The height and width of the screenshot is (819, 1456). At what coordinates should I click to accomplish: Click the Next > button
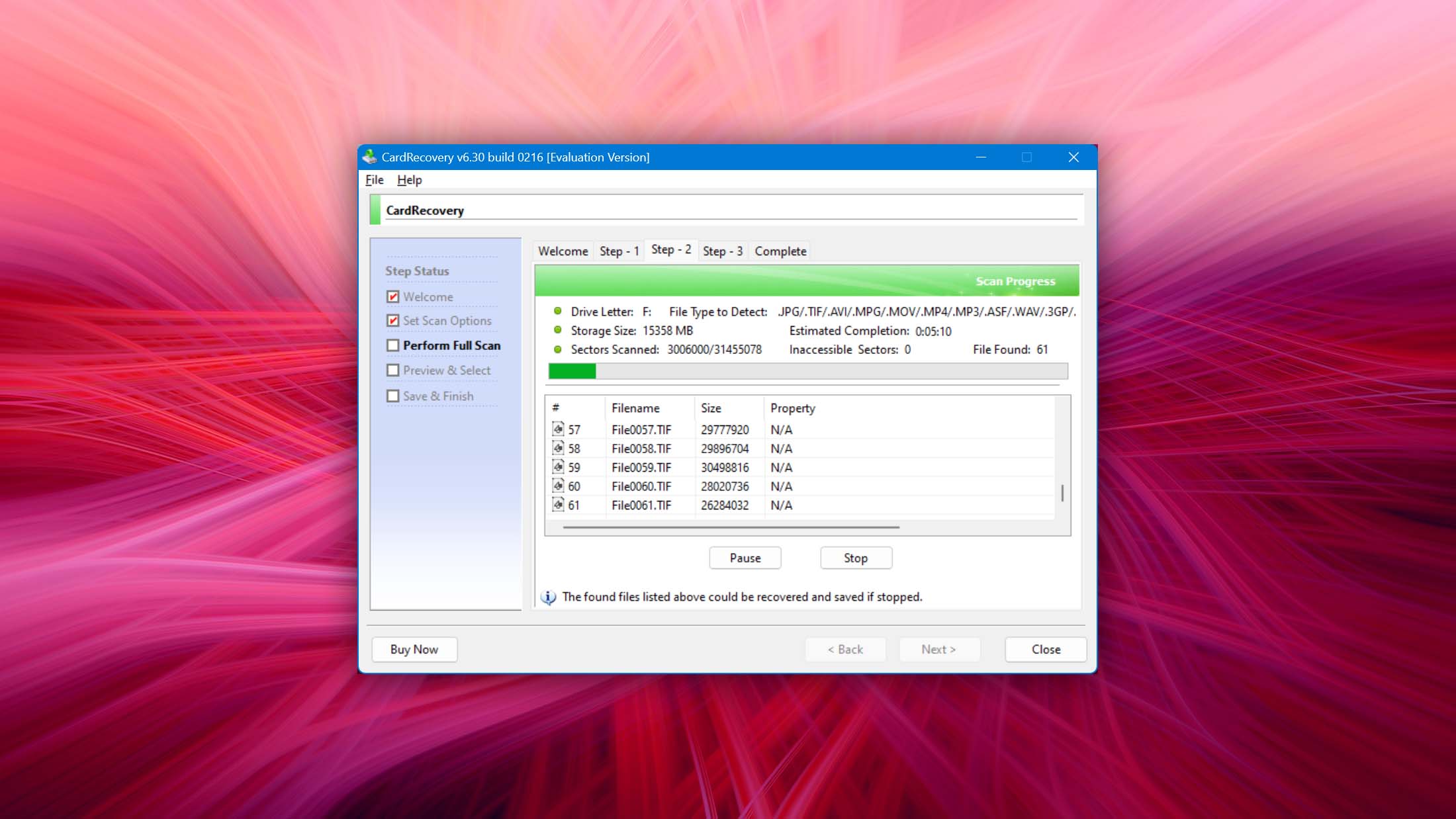coord(939,650)
